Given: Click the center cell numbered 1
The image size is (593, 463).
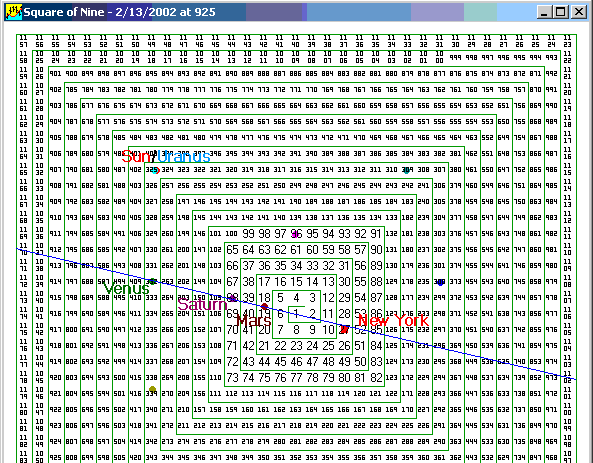Looking at the screenshot, I should click(x=296, y=314).
